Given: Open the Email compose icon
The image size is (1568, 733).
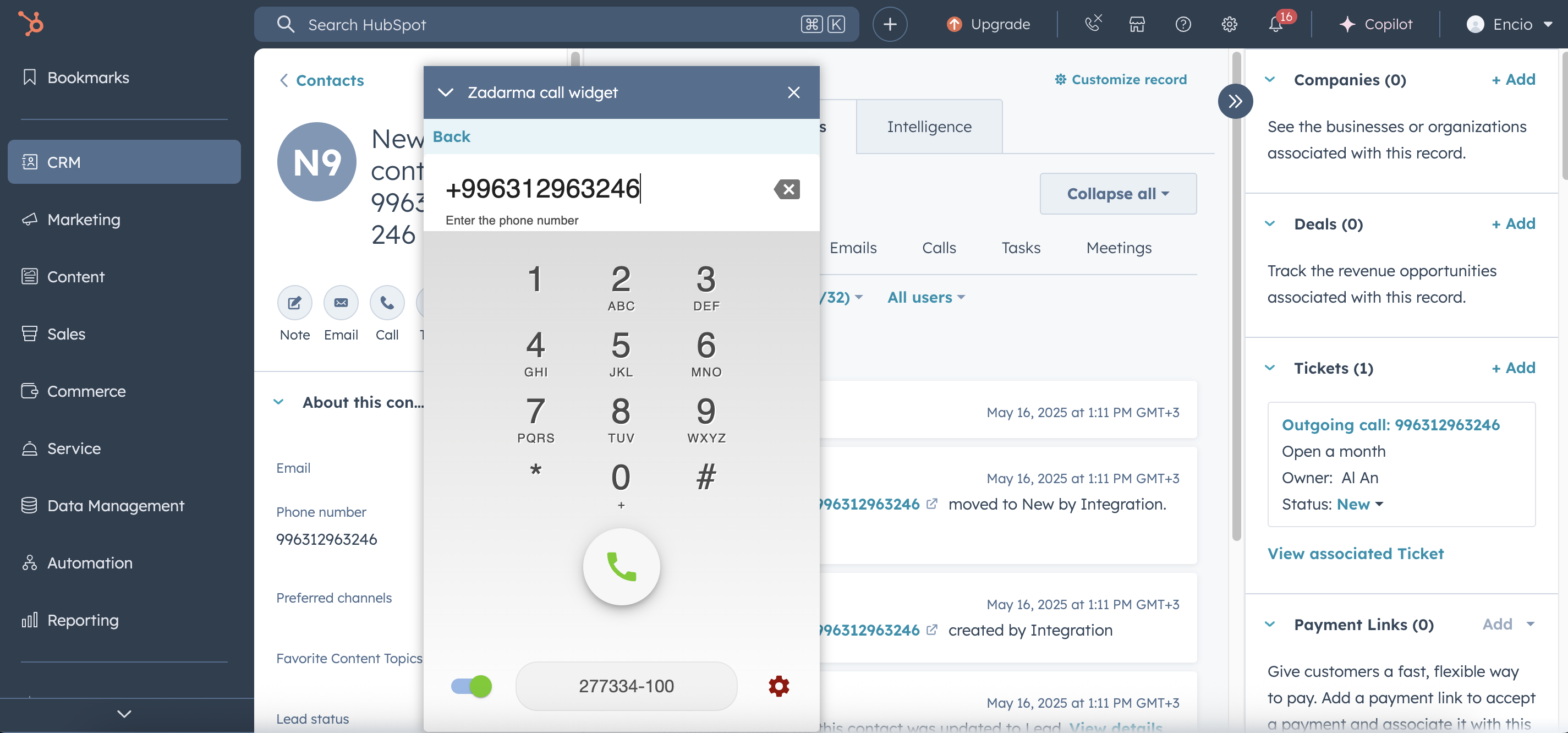Looking at the screenshot, I should [341, 303].
